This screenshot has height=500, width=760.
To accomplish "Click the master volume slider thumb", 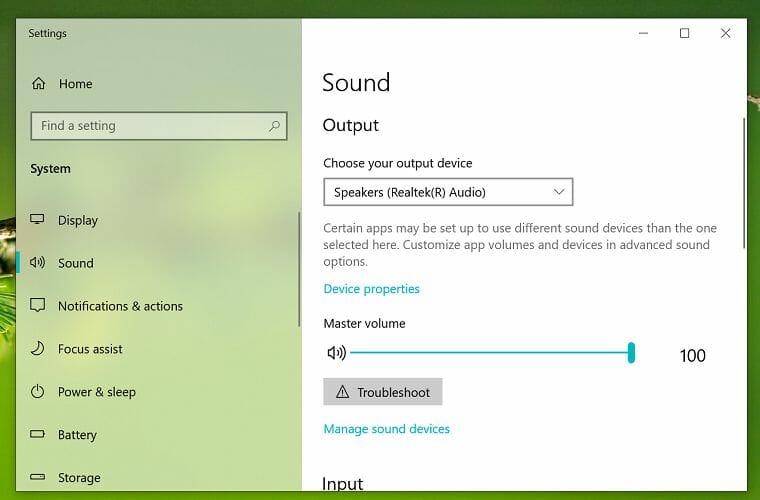I will click(631, 352).
